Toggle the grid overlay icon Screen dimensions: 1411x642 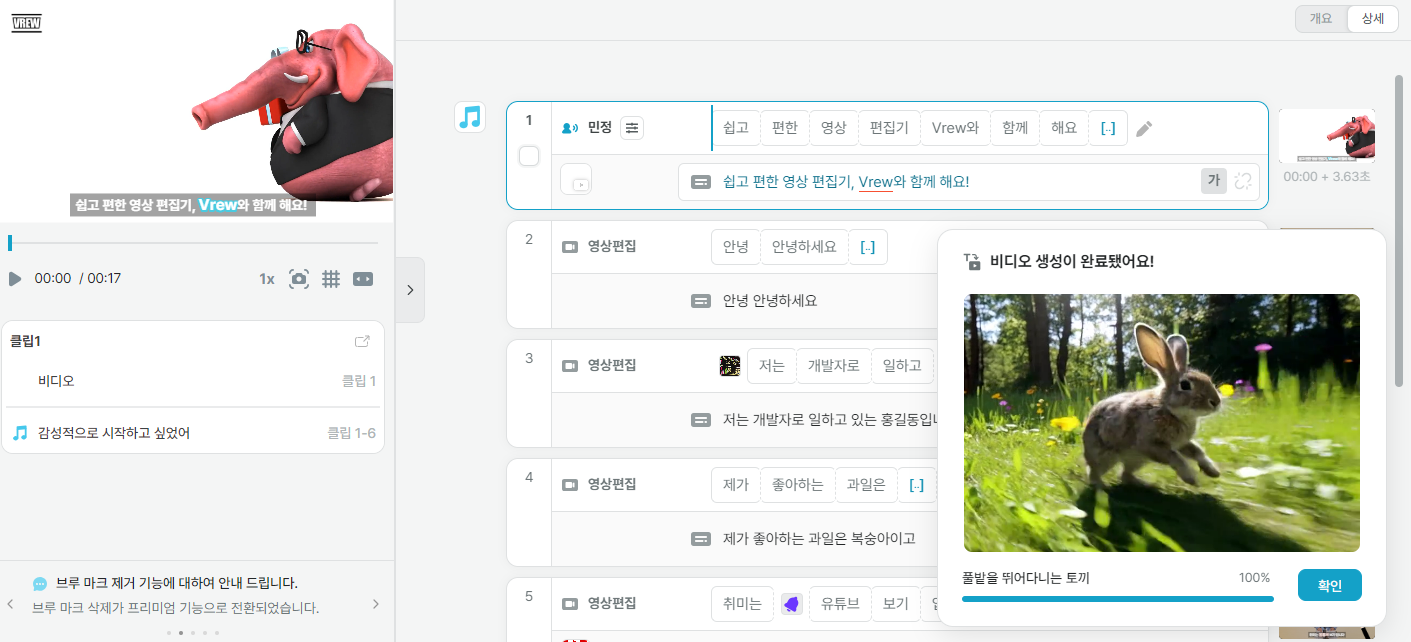click(x=331, y=279)
